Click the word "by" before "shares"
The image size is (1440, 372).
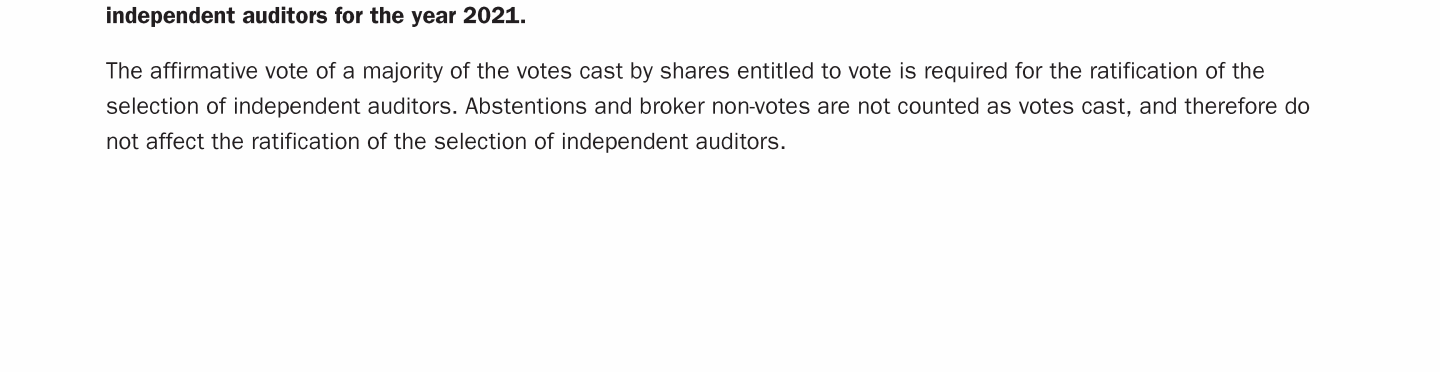[641, 72]
